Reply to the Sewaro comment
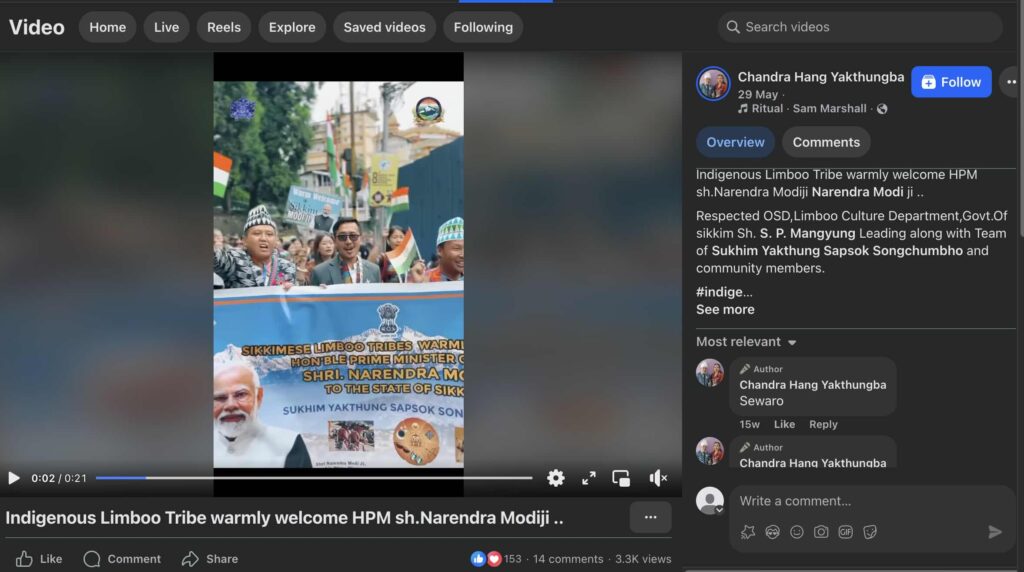The width and height of the screenshot is (1024, 572). [x=823, y=424]
